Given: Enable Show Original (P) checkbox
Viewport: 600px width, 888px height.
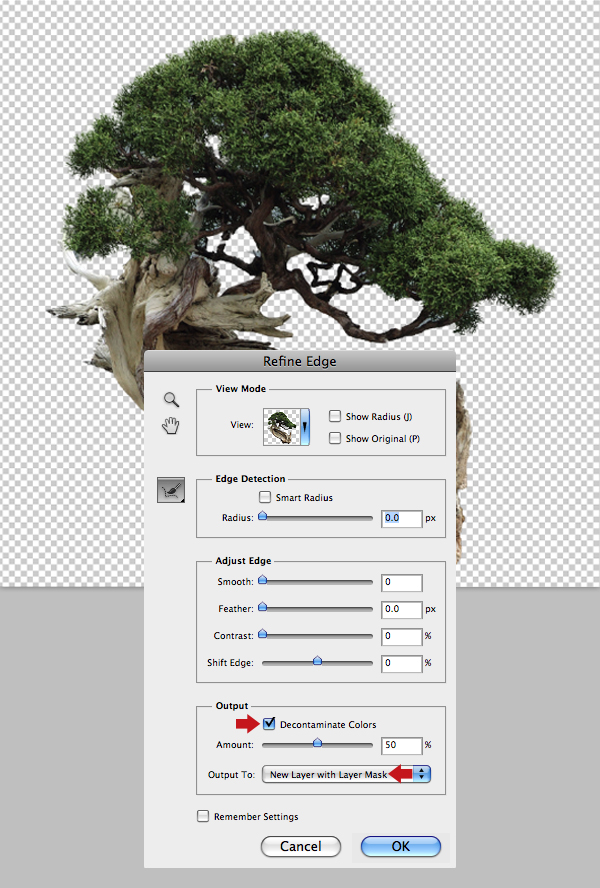Looking at the screenshot, I should tap(335, 438).
